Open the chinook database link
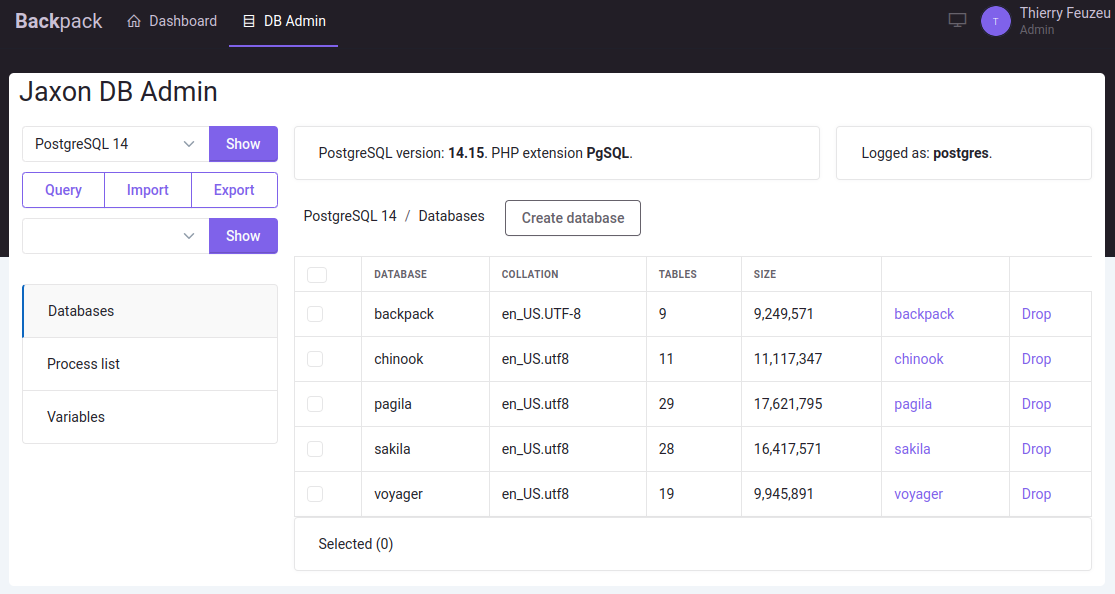The width and height of the screenshot is (1115, 594). tap(919, 359)
